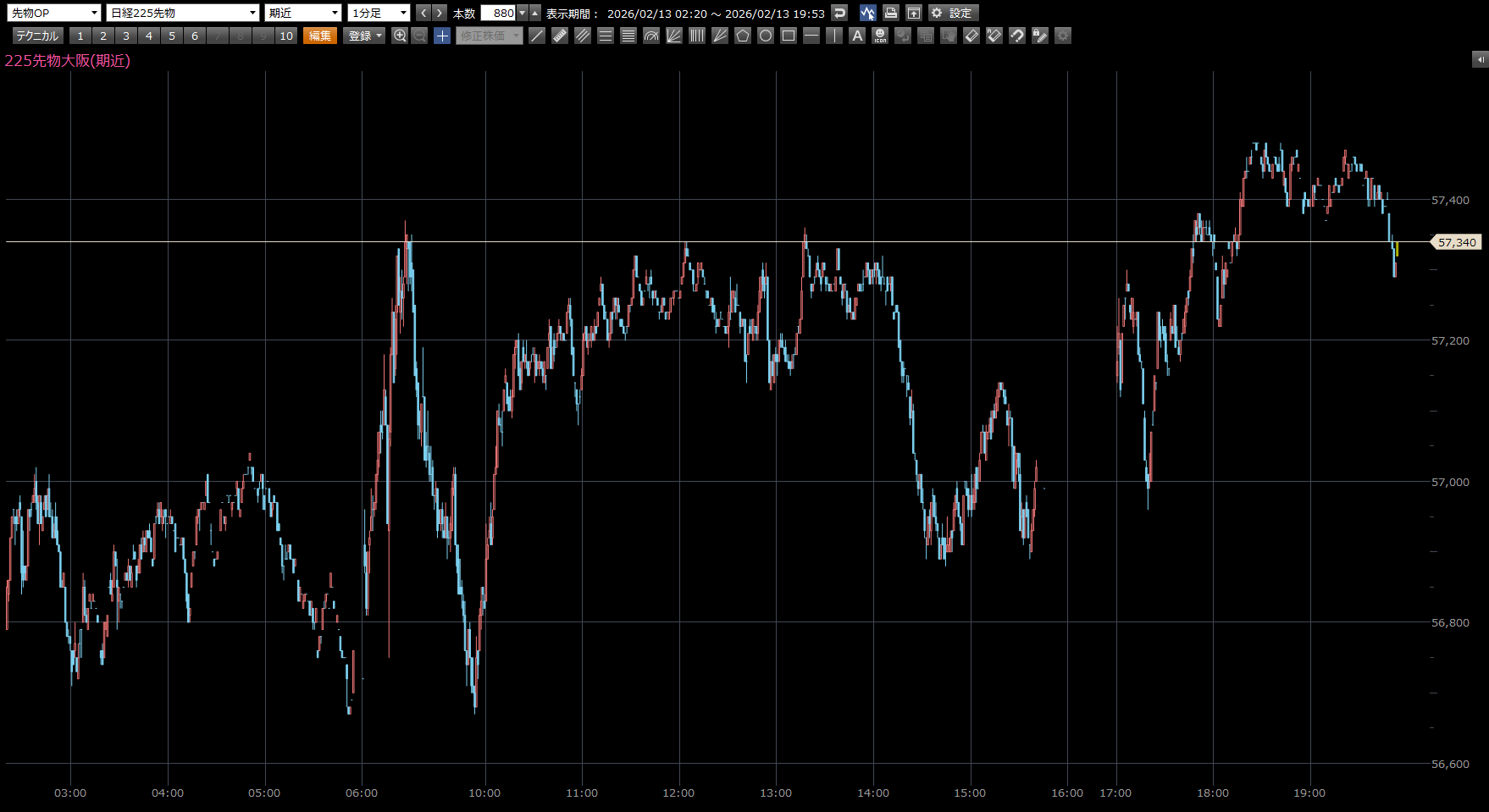Select the ellipse drawing tool
The width and height of the screenshot is (1489, 812).
[x=766, y=36]
